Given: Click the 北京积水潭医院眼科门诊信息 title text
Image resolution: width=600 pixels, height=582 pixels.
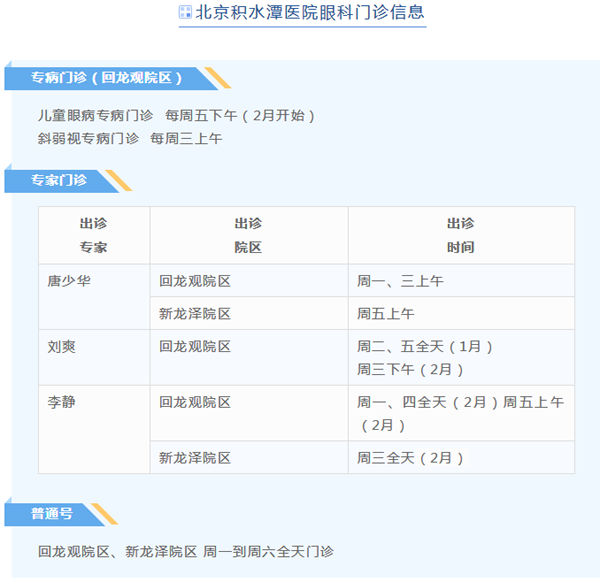Looking at the screenshot, I should [x=310, y=13].
